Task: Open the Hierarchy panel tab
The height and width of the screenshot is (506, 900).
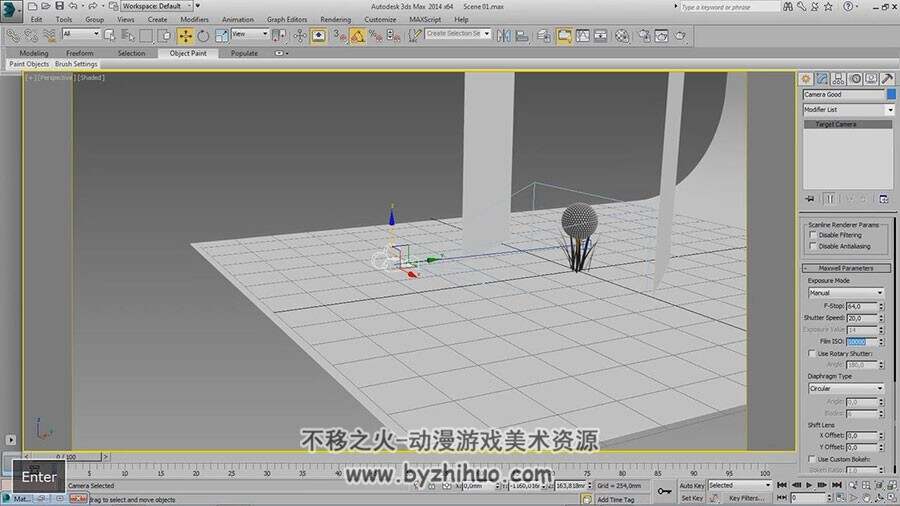Action: tap(838, 79)
